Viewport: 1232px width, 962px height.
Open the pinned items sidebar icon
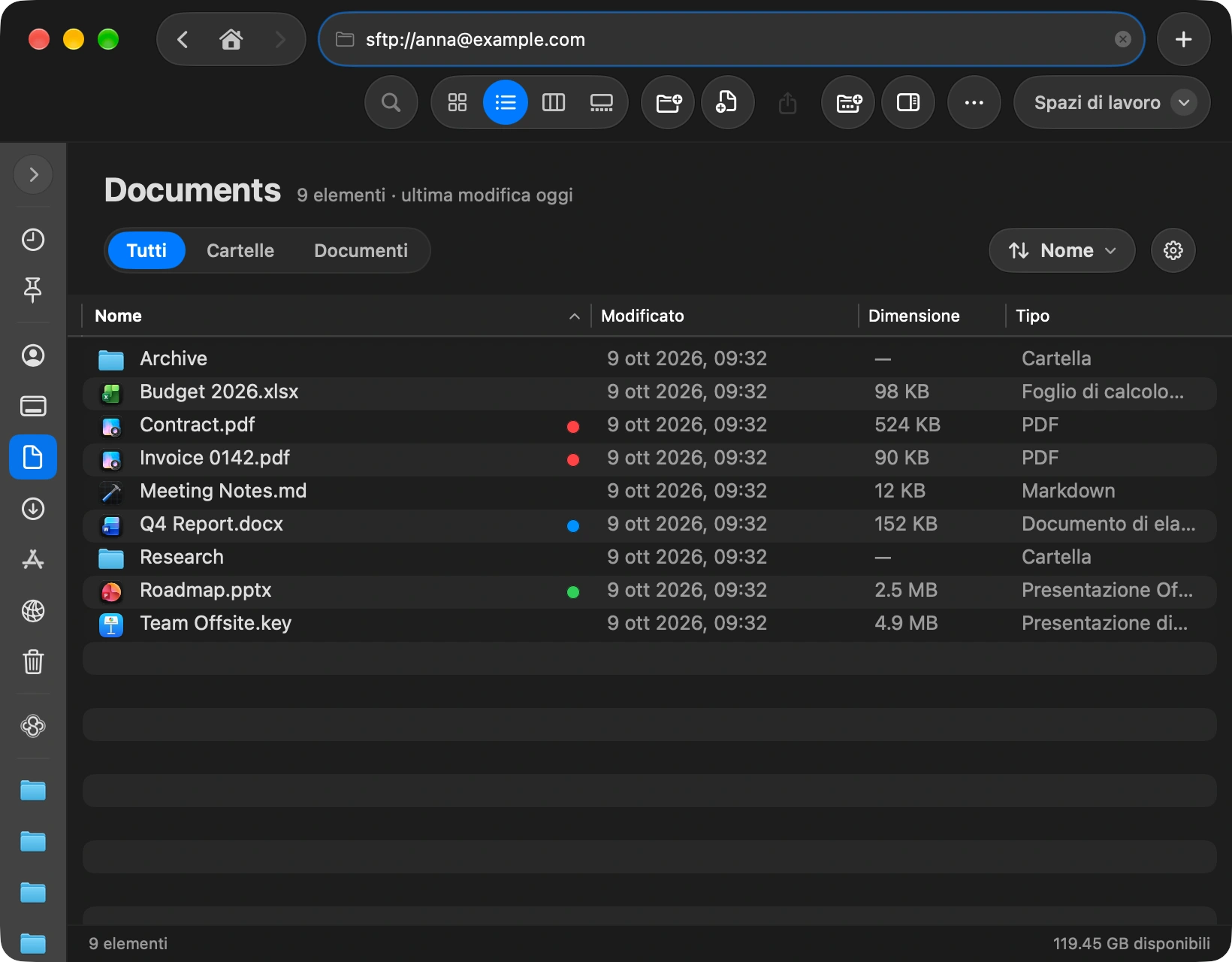(x=33, y=289)
